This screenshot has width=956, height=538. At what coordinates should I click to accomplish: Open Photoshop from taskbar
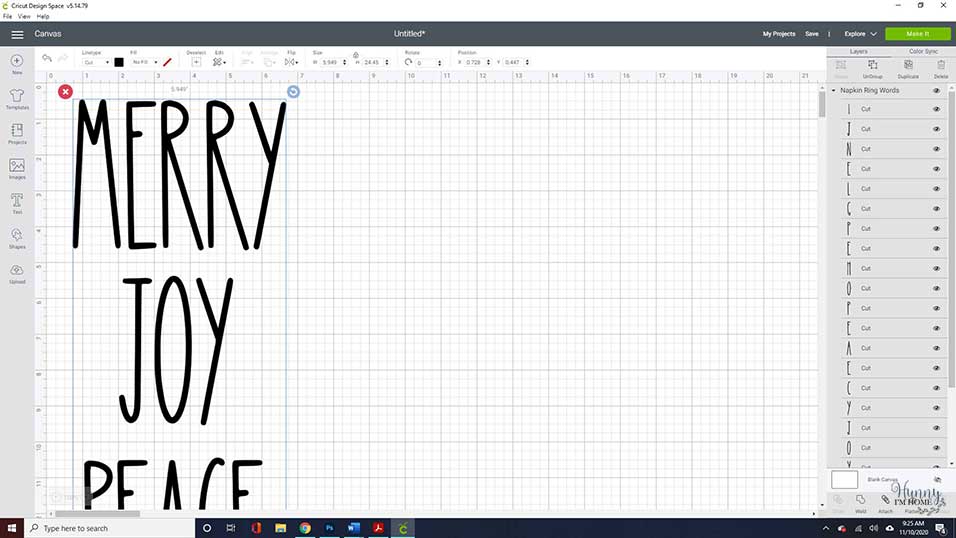pos(329,528)
